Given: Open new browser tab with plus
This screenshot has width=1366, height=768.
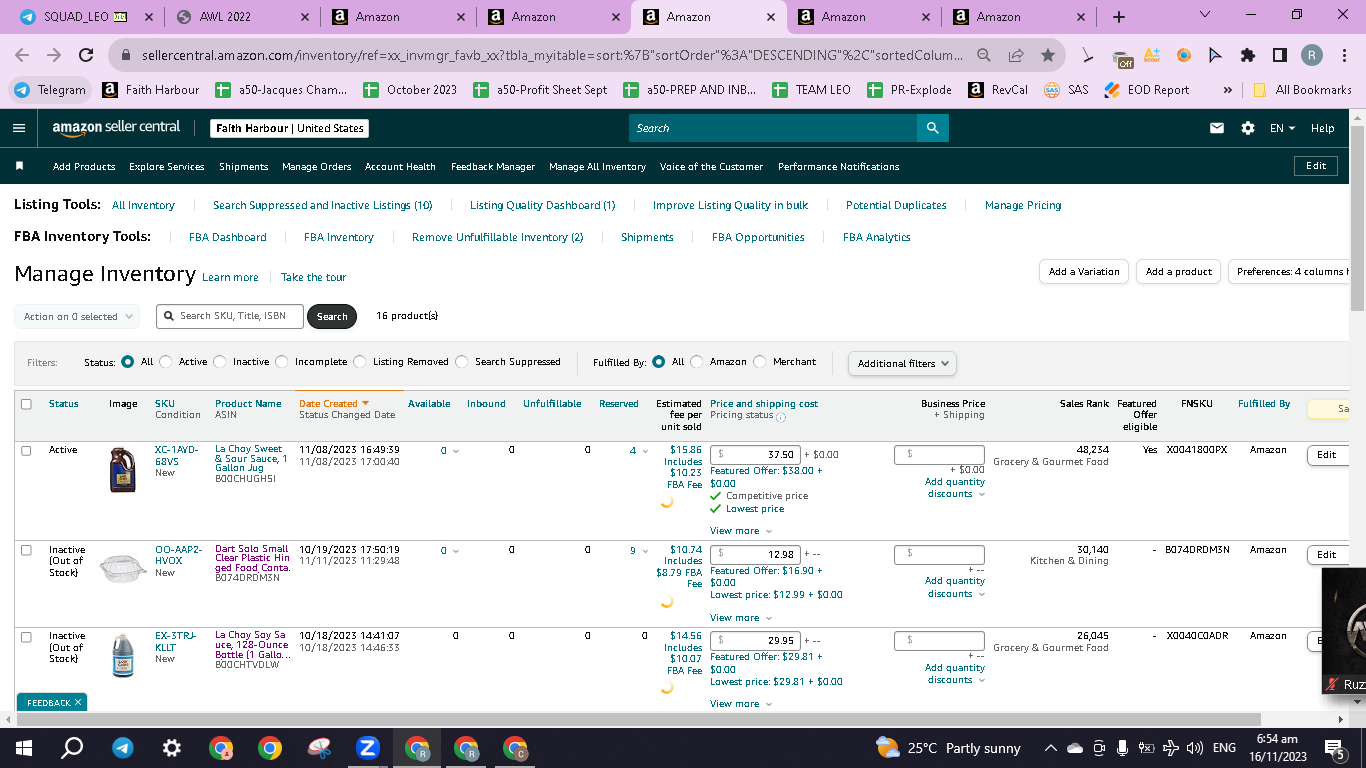Looking at the screenshot, I should click(x=1118, y=17).
